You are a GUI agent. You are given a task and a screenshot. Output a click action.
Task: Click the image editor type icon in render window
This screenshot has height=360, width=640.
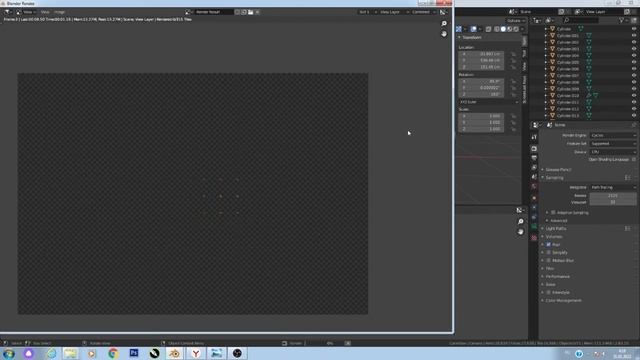click(x=8, y=12)
